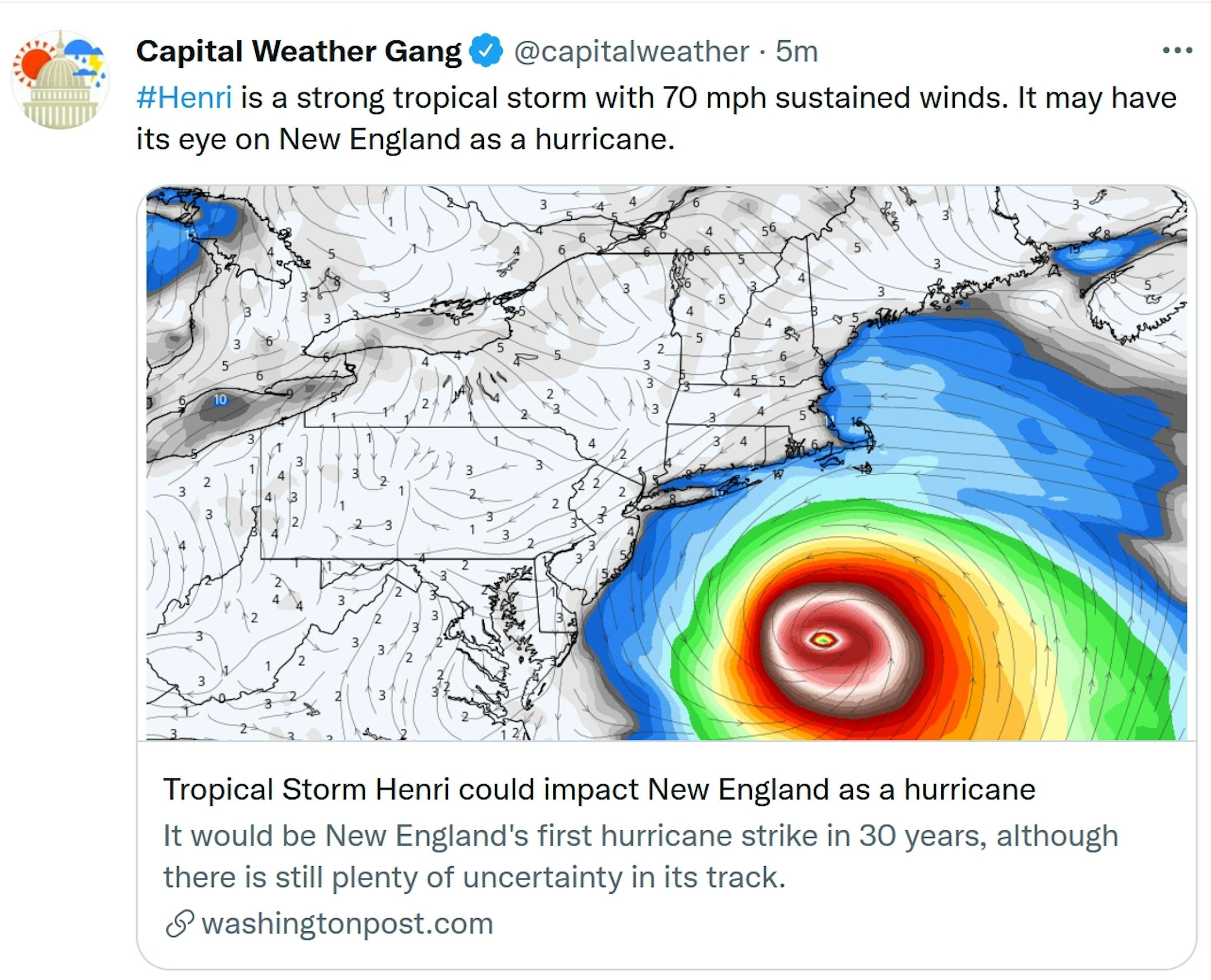
Task: Click the blue verified badge
Action: [x=487, y=52]
